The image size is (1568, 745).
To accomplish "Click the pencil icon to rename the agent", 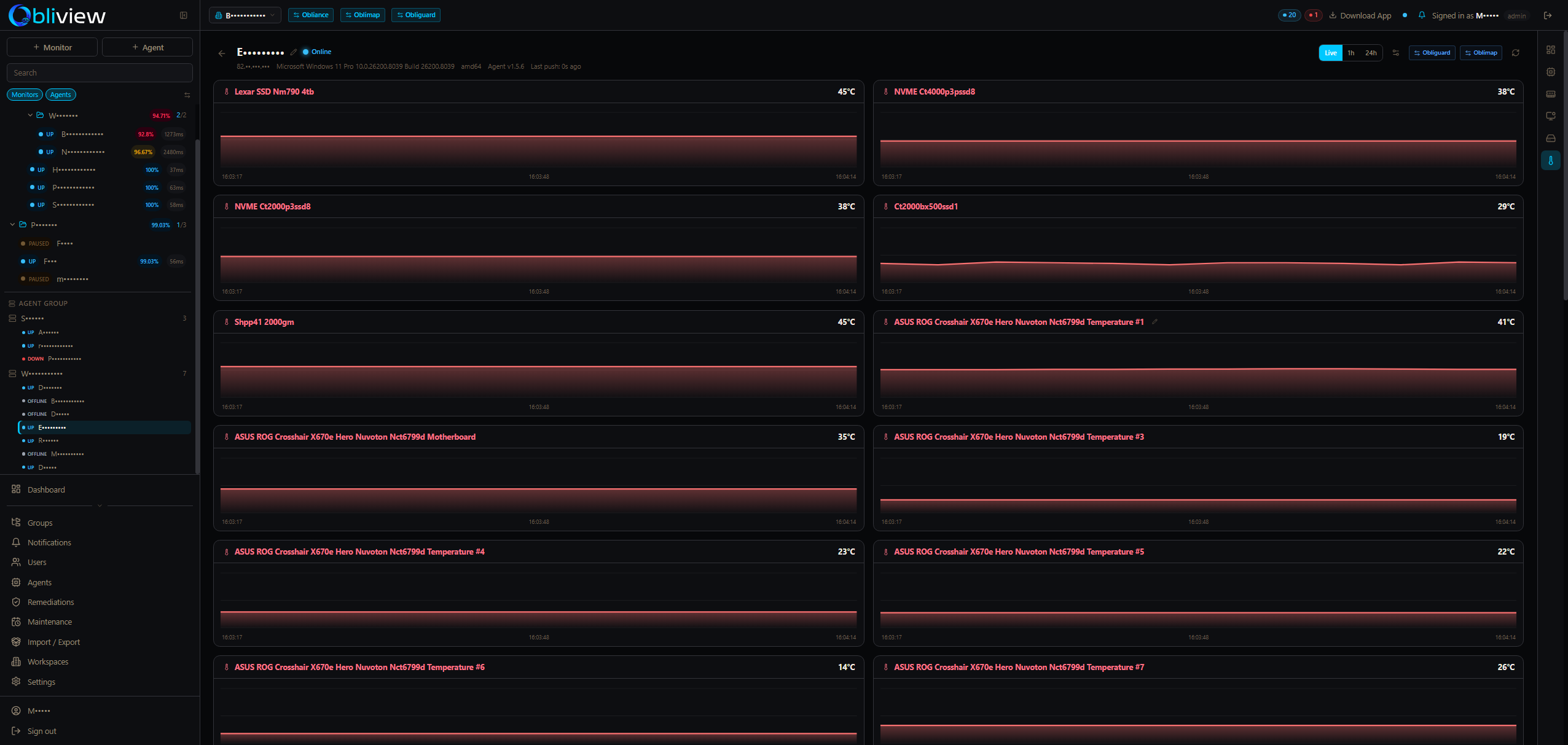I will click(294, 52).
